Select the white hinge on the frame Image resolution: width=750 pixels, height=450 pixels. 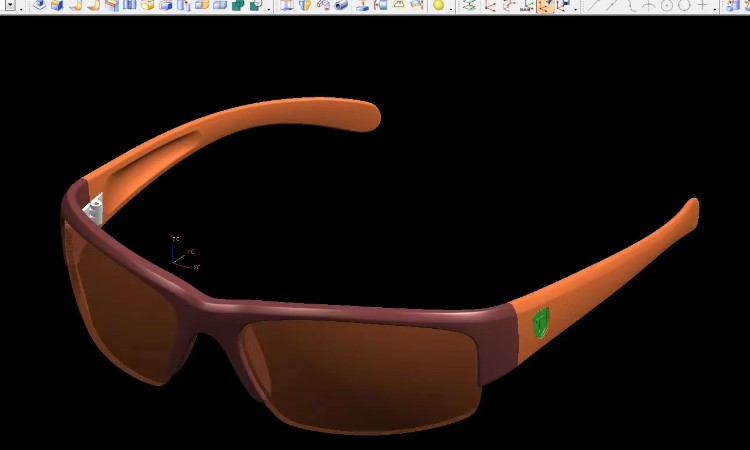[x=94, y=208]
